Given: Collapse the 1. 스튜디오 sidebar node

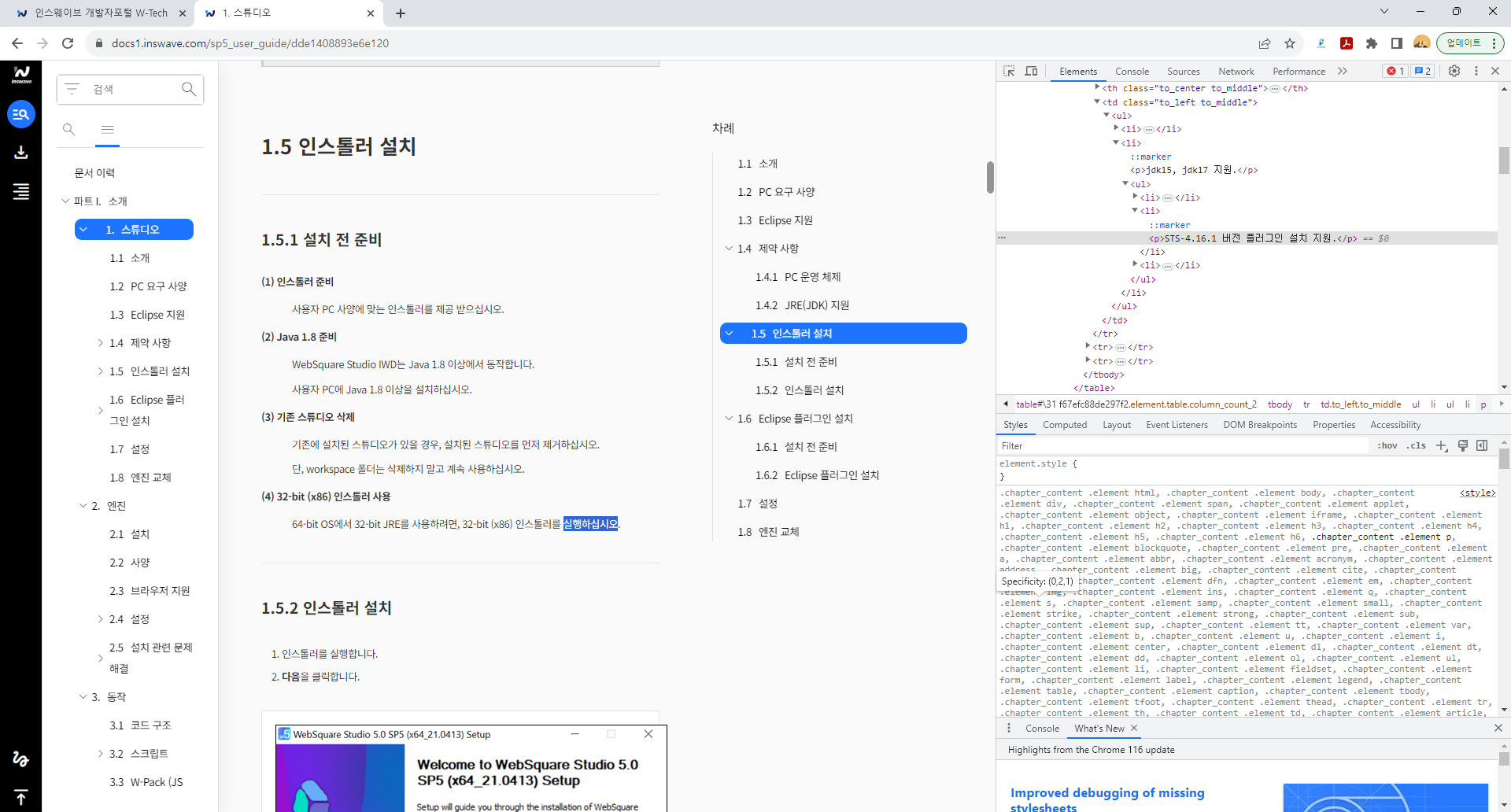Looking at the screenshot, I should tap(83, 230).
